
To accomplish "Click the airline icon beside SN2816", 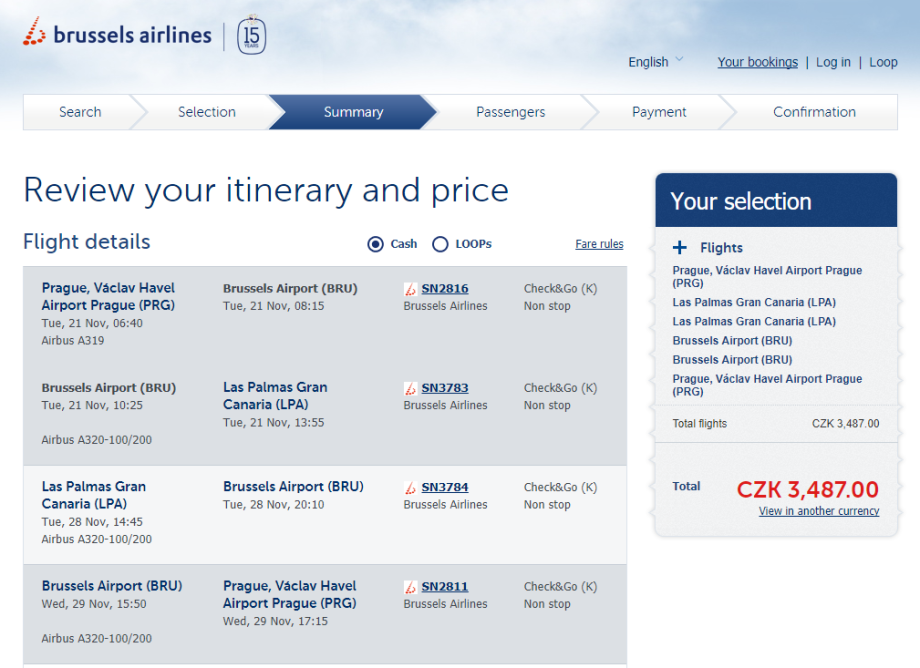I will [x=410, y=289].
